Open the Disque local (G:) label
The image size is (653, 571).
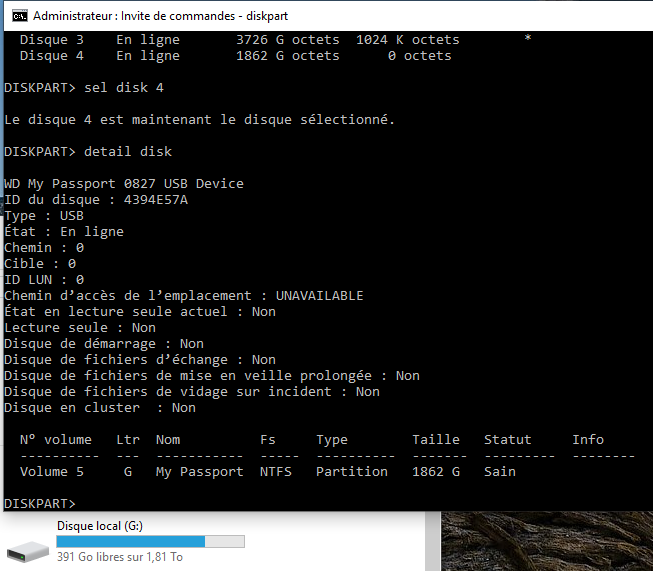(100, 526)
